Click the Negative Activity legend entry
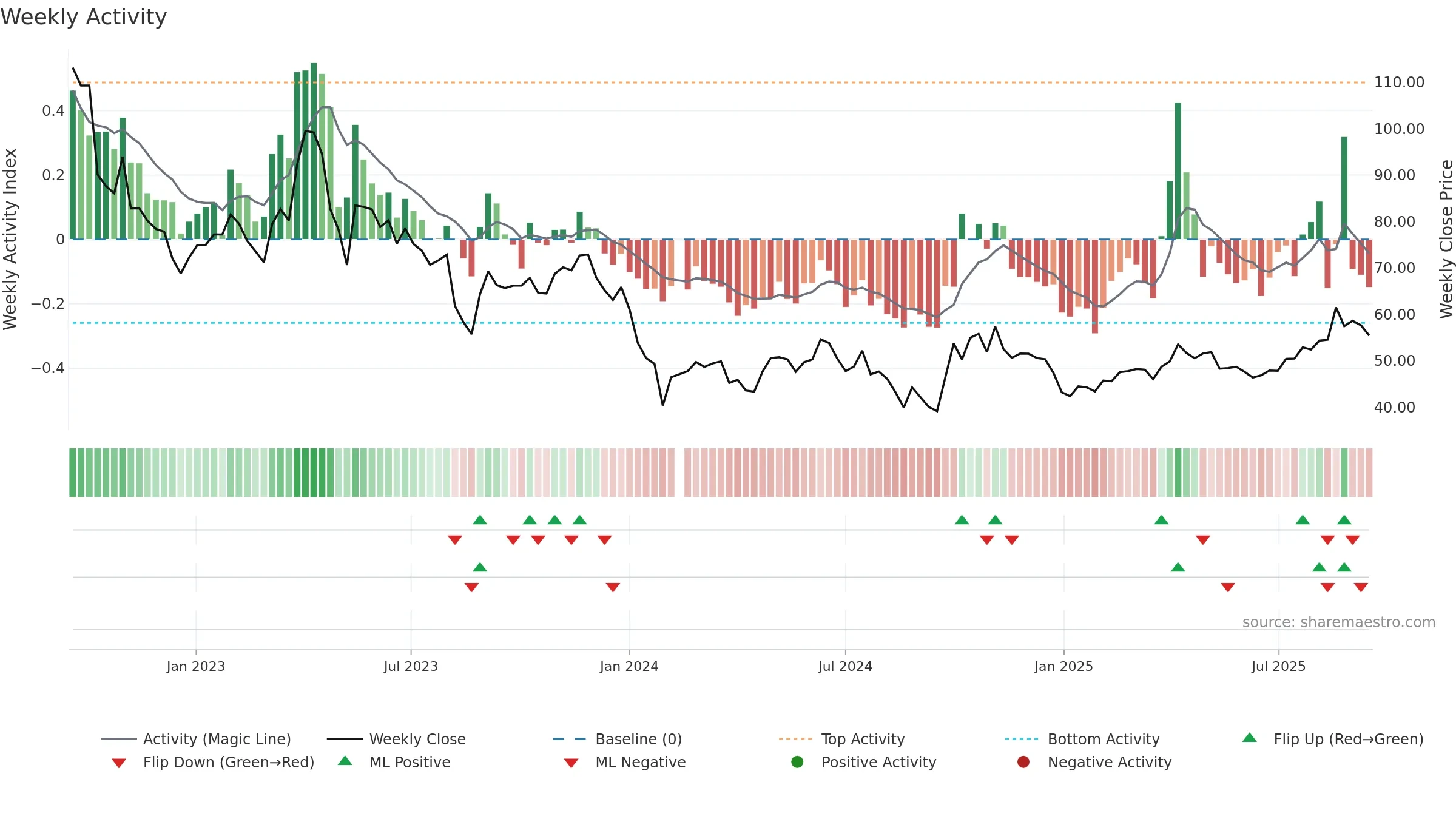 [x=1094, y=762]
